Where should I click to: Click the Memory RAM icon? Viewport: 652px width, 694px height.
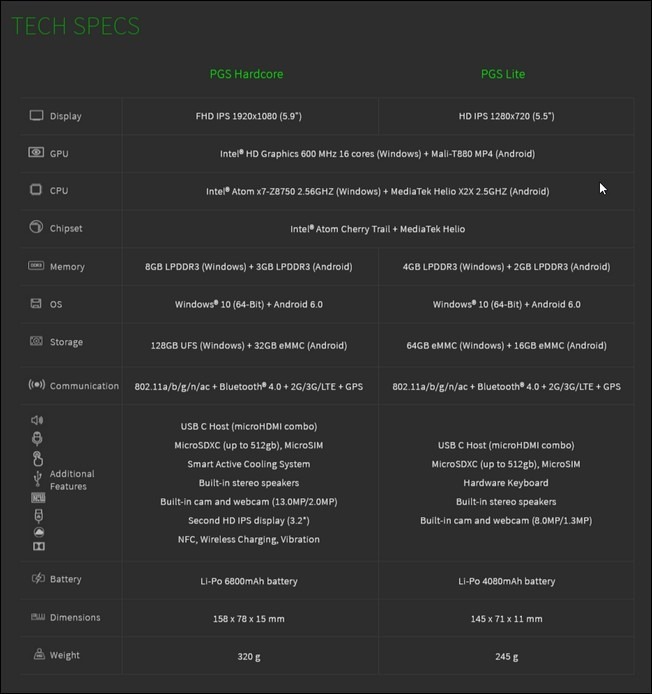click(36, 265)
